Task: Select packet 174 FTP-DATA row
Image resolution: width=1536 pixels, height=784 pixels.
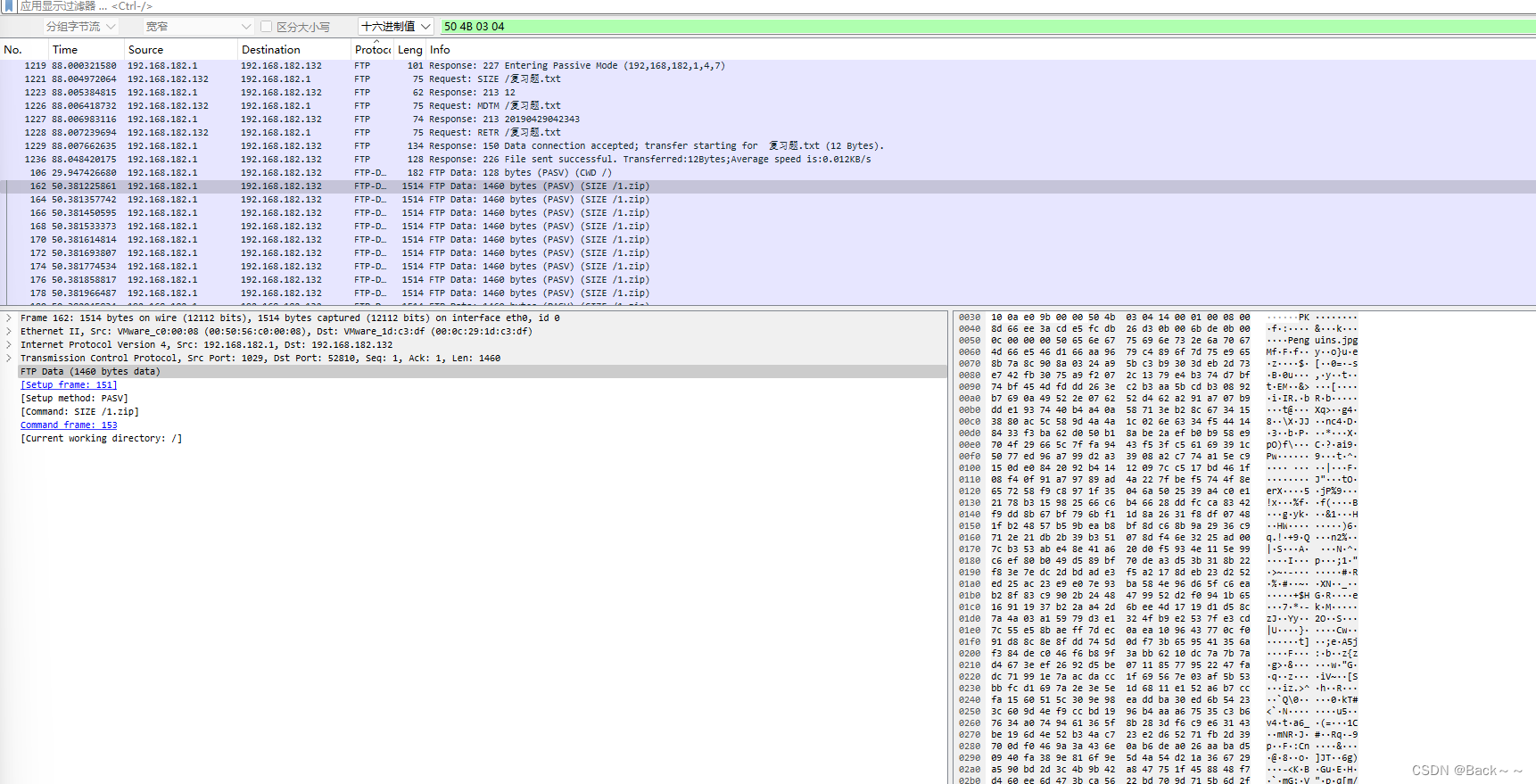Action: point(768,266)
